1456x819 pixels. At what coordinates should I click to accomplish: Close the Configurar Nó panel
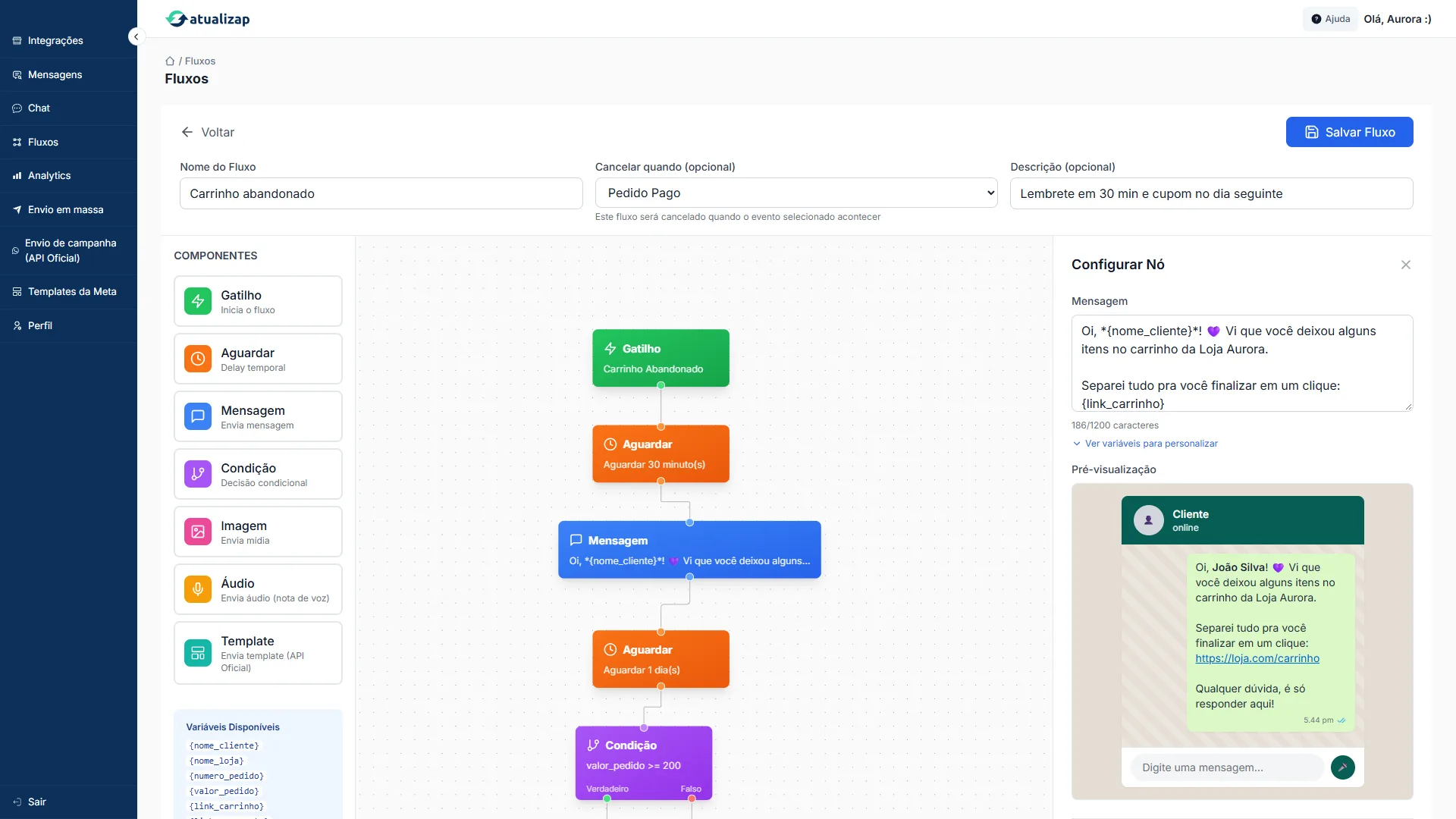(x=1405, y=265)
